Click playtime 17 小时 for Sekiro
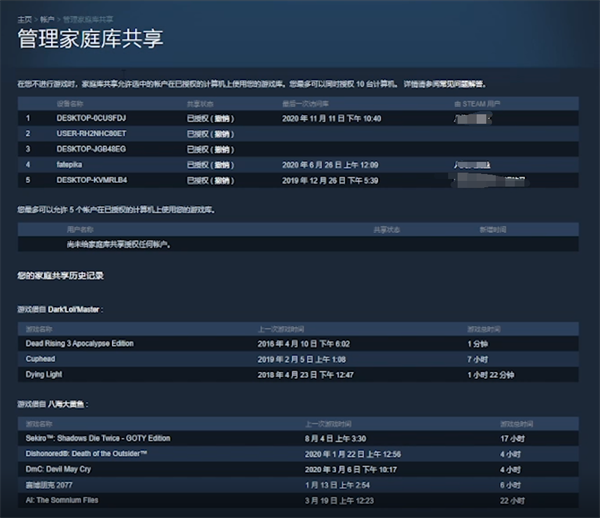This screenshot has width=600, height=518. (512, 439)
